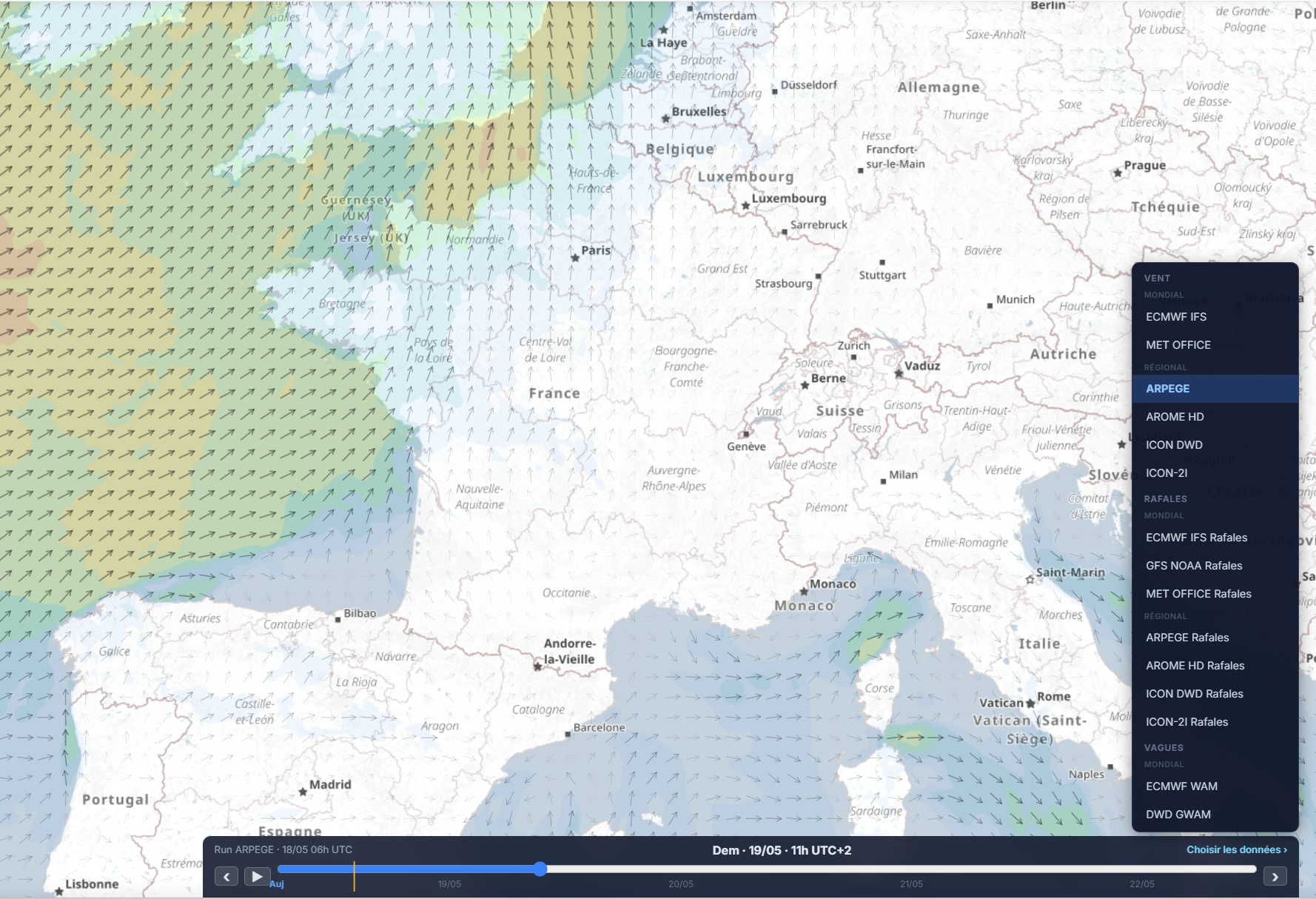Click the Allemagne country label on map
Screen dimensions: 1316x899
(x=939, y=87)
